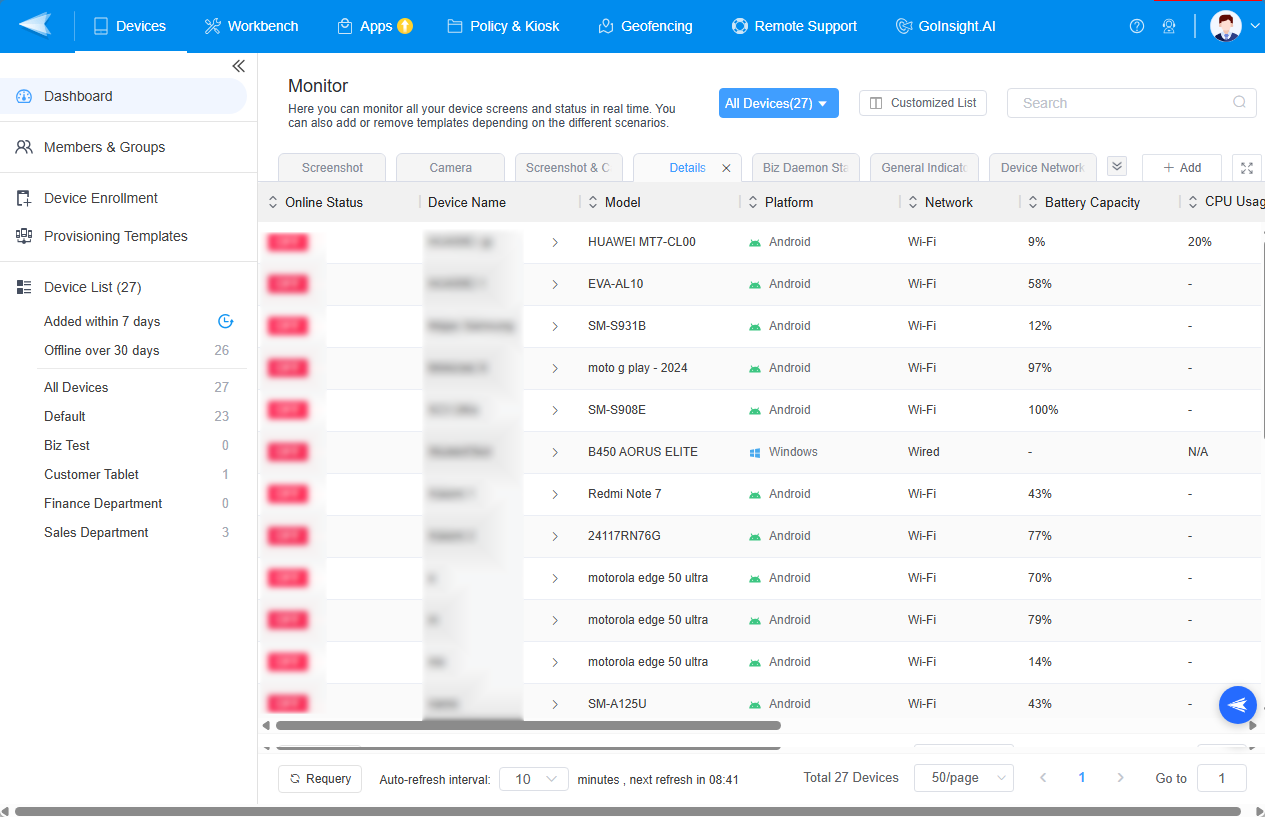Open the Remote Support menu
This screenshot has height=817, width=1265.
tap(794, 26)
